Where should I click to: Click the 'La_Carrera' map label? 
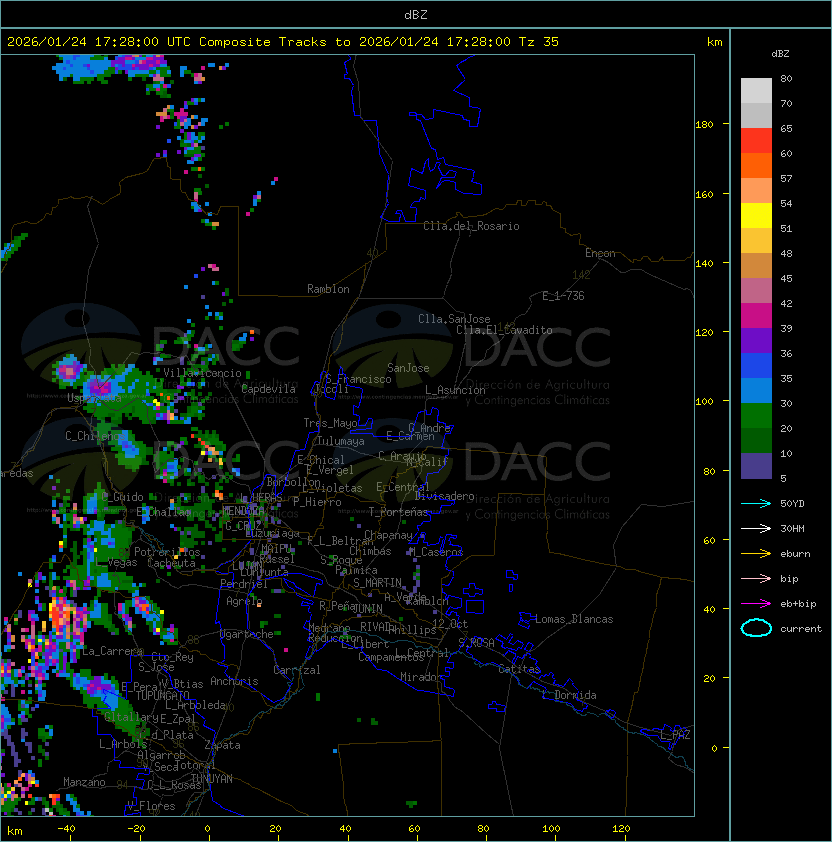coord(112,651)
